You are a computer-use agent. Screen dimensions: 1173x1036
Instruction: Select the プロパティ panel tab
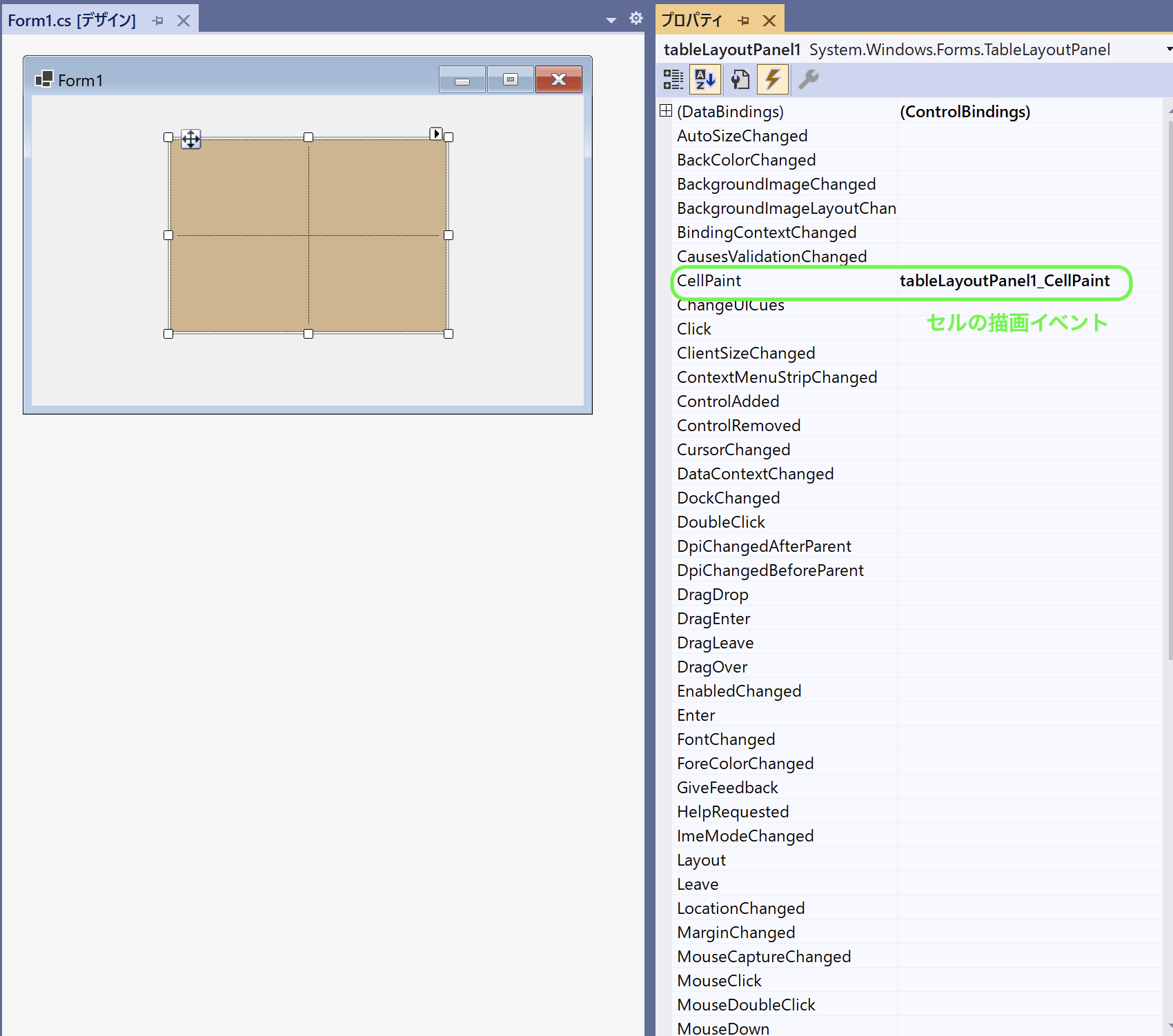tap(692, 21)
